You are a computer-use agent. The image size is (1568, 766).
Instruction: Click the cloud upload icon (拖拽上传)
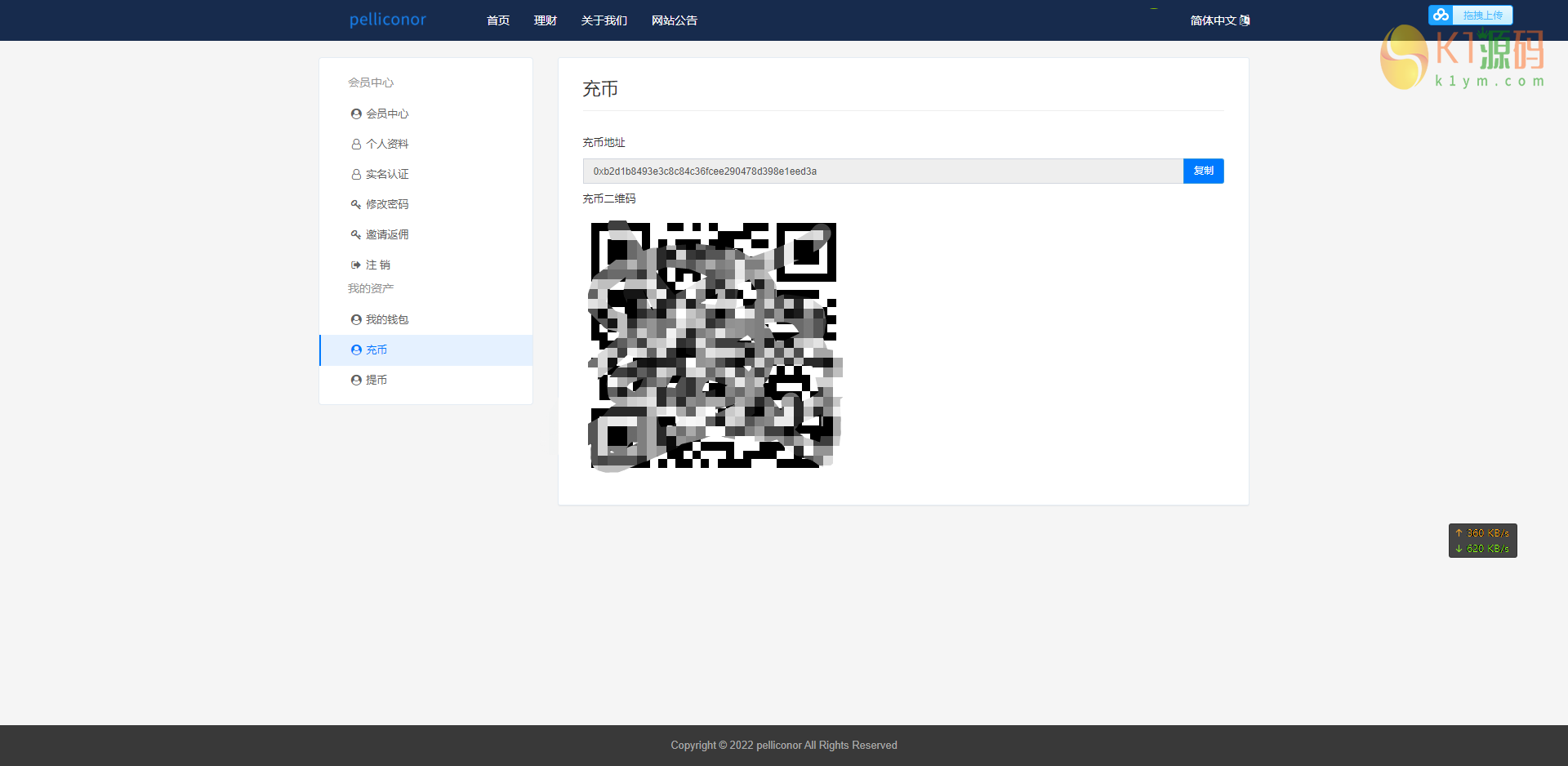[x=1441, y=15]
